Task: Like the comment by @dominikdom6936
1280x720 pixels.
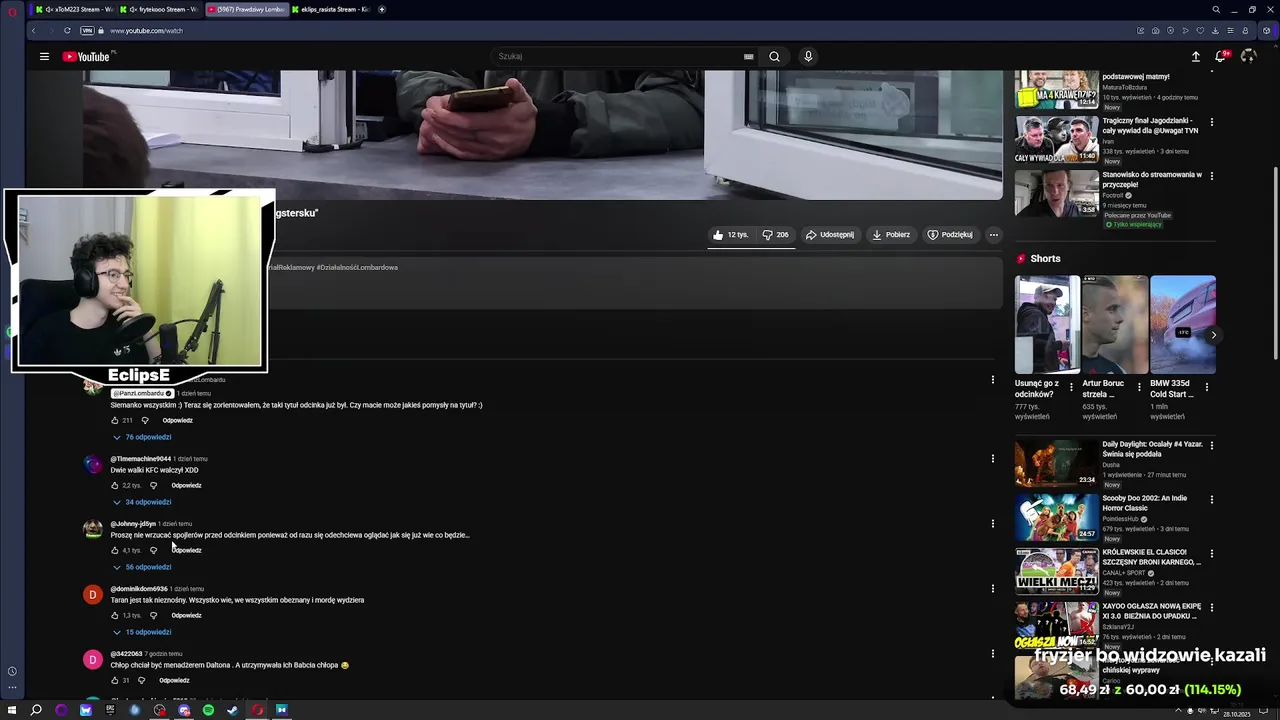Action: pyautogui.click(x=115, y=615)
